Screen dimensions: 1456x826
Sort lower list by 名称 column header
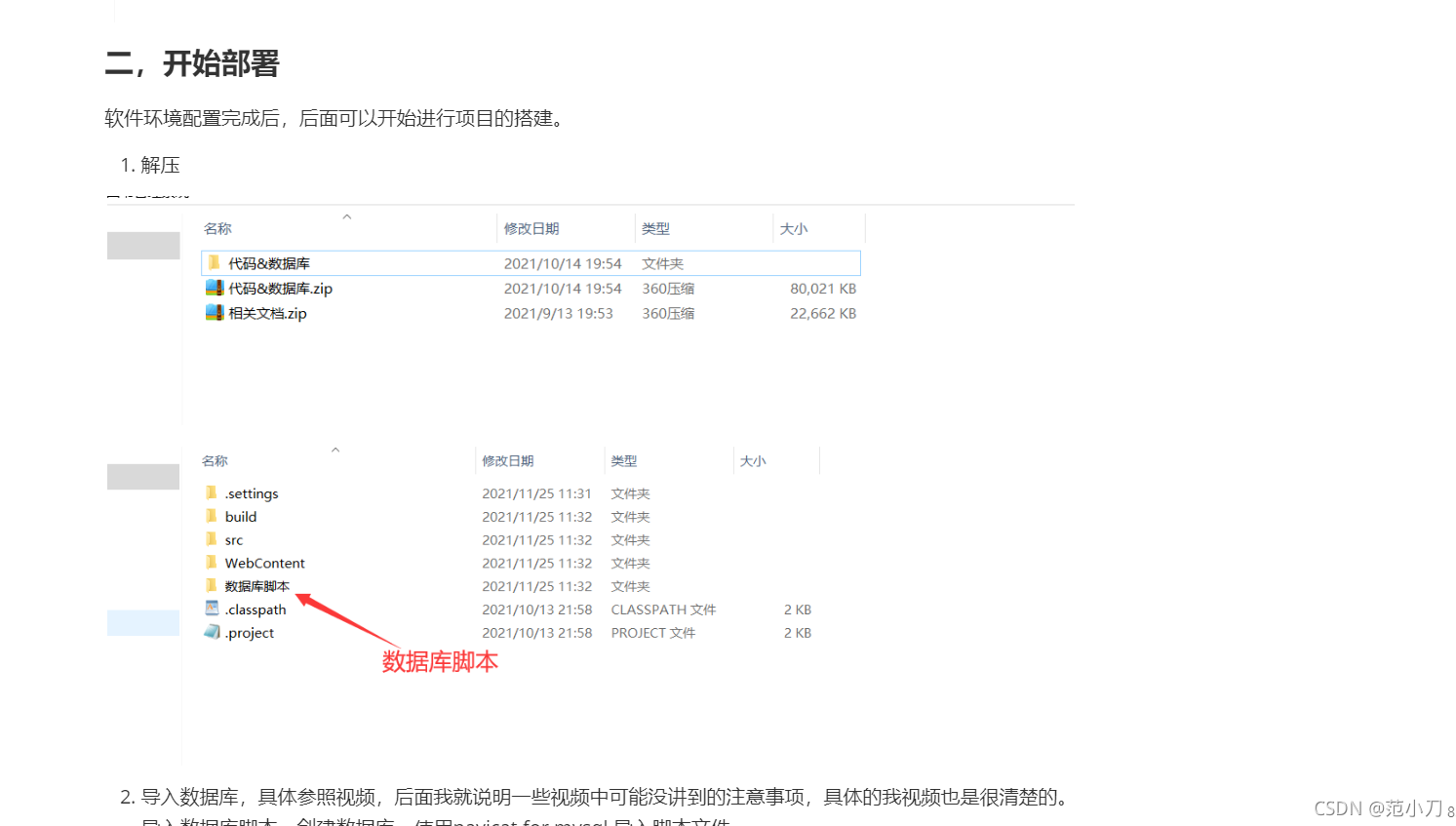pyautogui.click(x=215, y=460)
